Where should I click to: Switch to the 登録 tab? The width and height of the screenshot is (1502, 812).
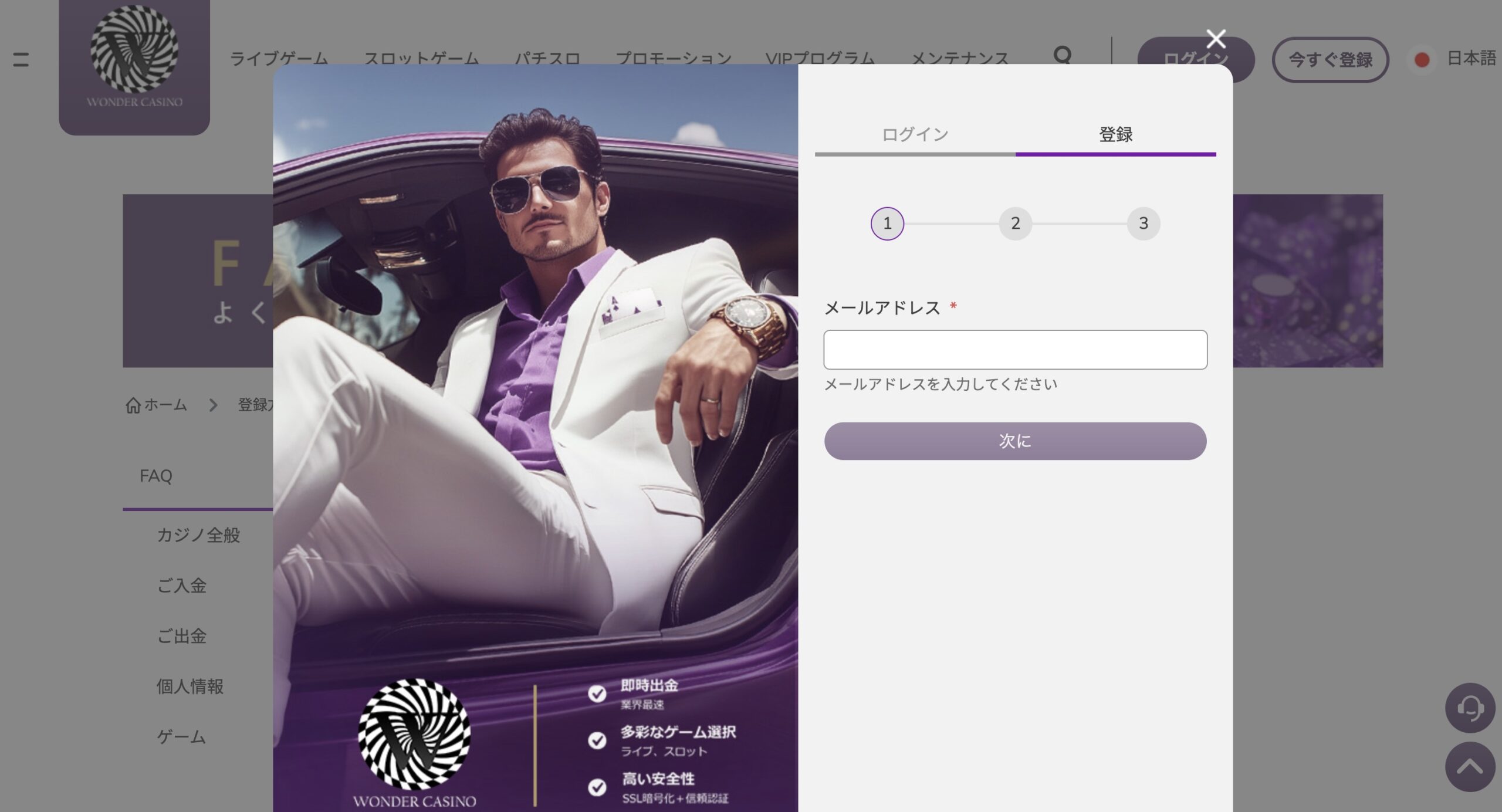[1116, 136]
